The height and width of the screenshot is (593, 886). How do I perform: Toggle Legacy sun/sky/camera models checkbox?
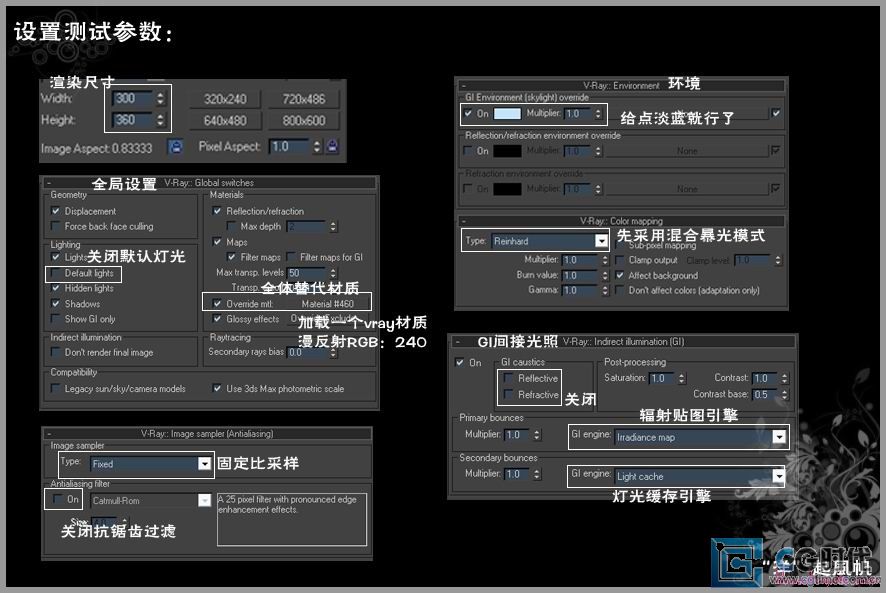coord(55,388)
